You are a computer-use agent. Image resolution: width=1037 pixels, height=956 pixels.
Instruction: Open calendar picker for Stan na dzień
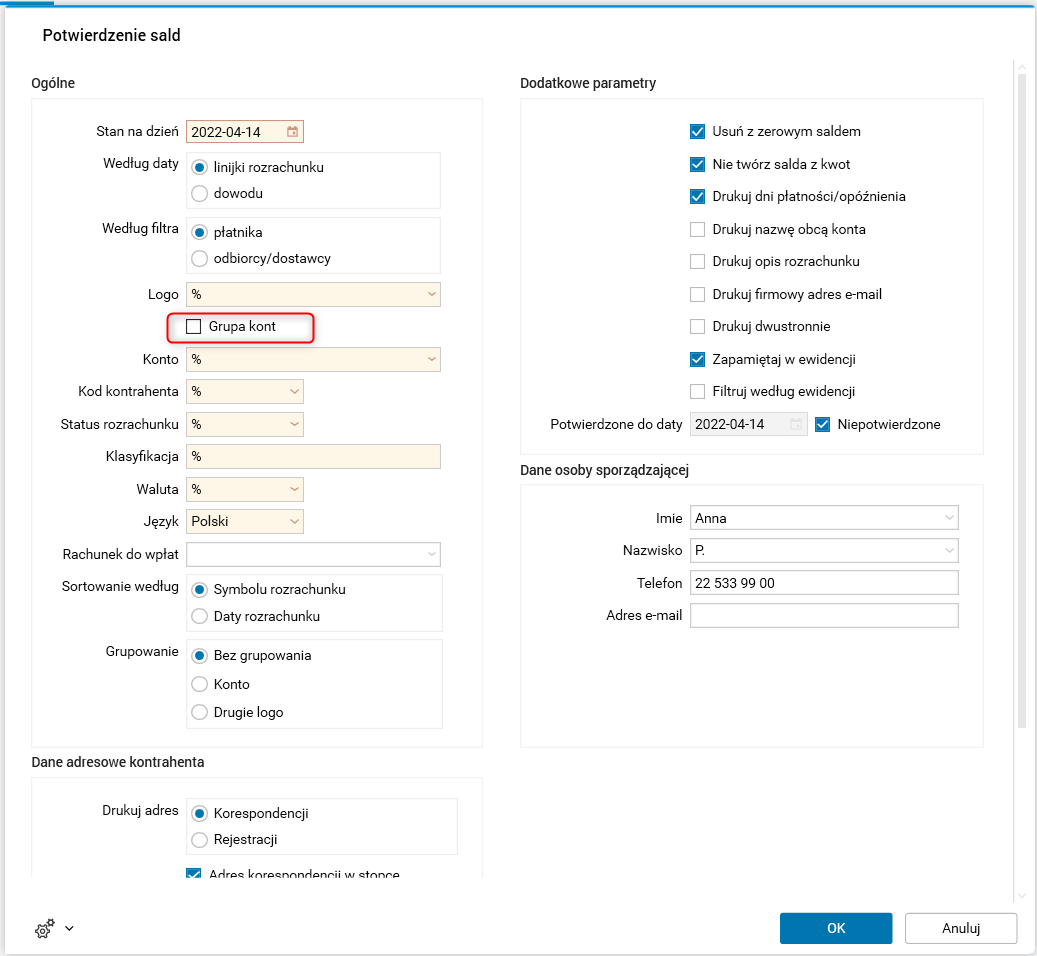pos(292,132)
